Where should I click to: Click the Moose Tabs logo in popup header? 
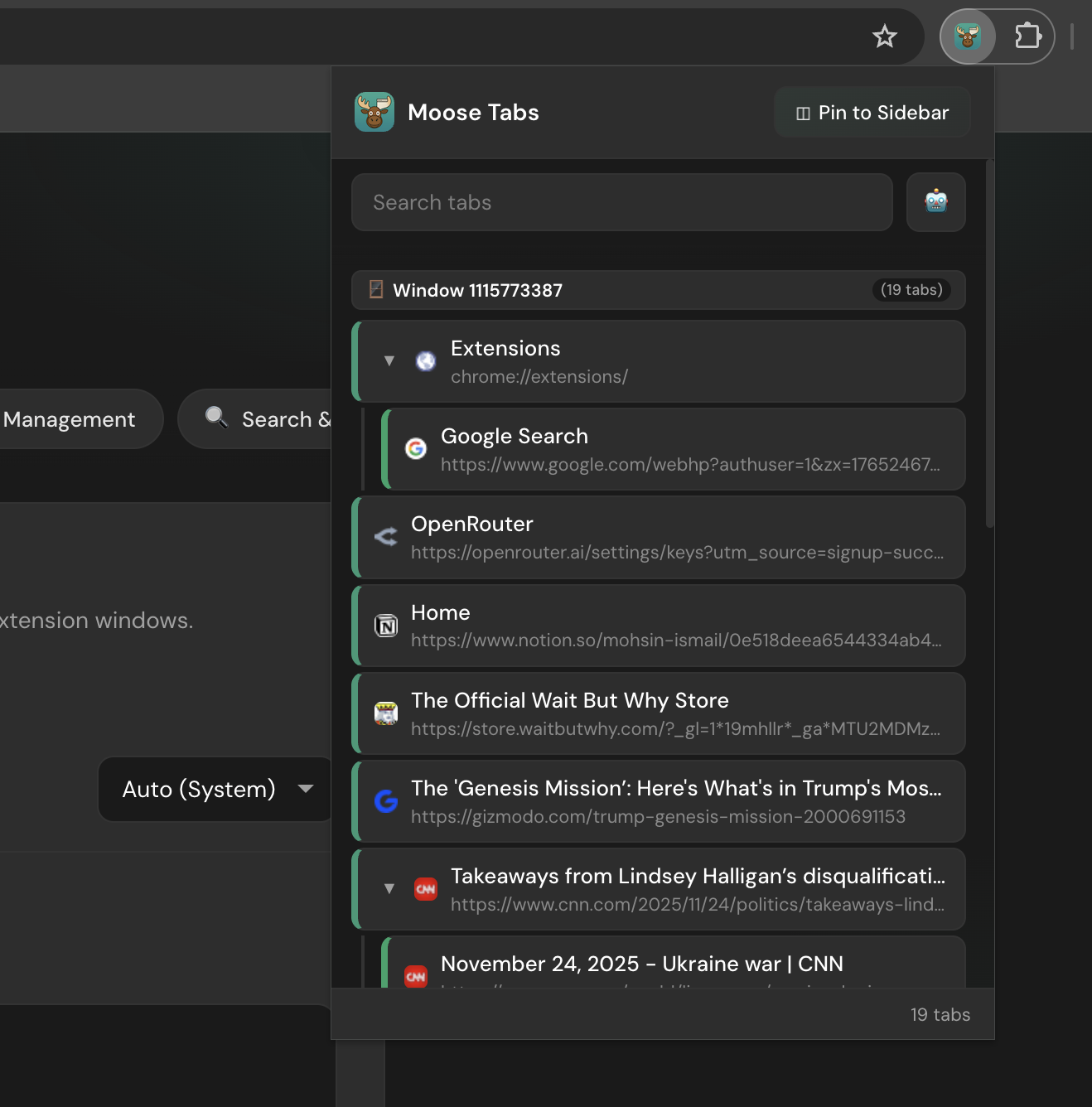click(374, 112)
